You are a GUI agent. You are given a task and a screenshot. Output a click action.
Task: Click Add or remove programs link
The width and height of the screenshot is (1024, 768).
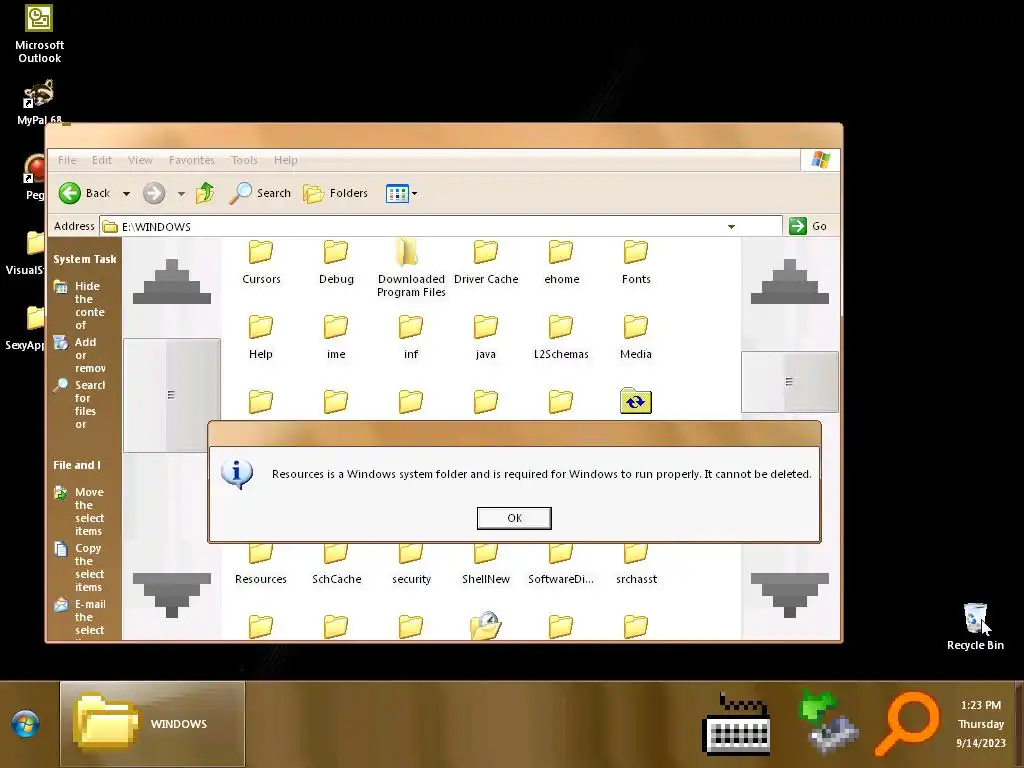pyautogui.click(x=80, y=355)
